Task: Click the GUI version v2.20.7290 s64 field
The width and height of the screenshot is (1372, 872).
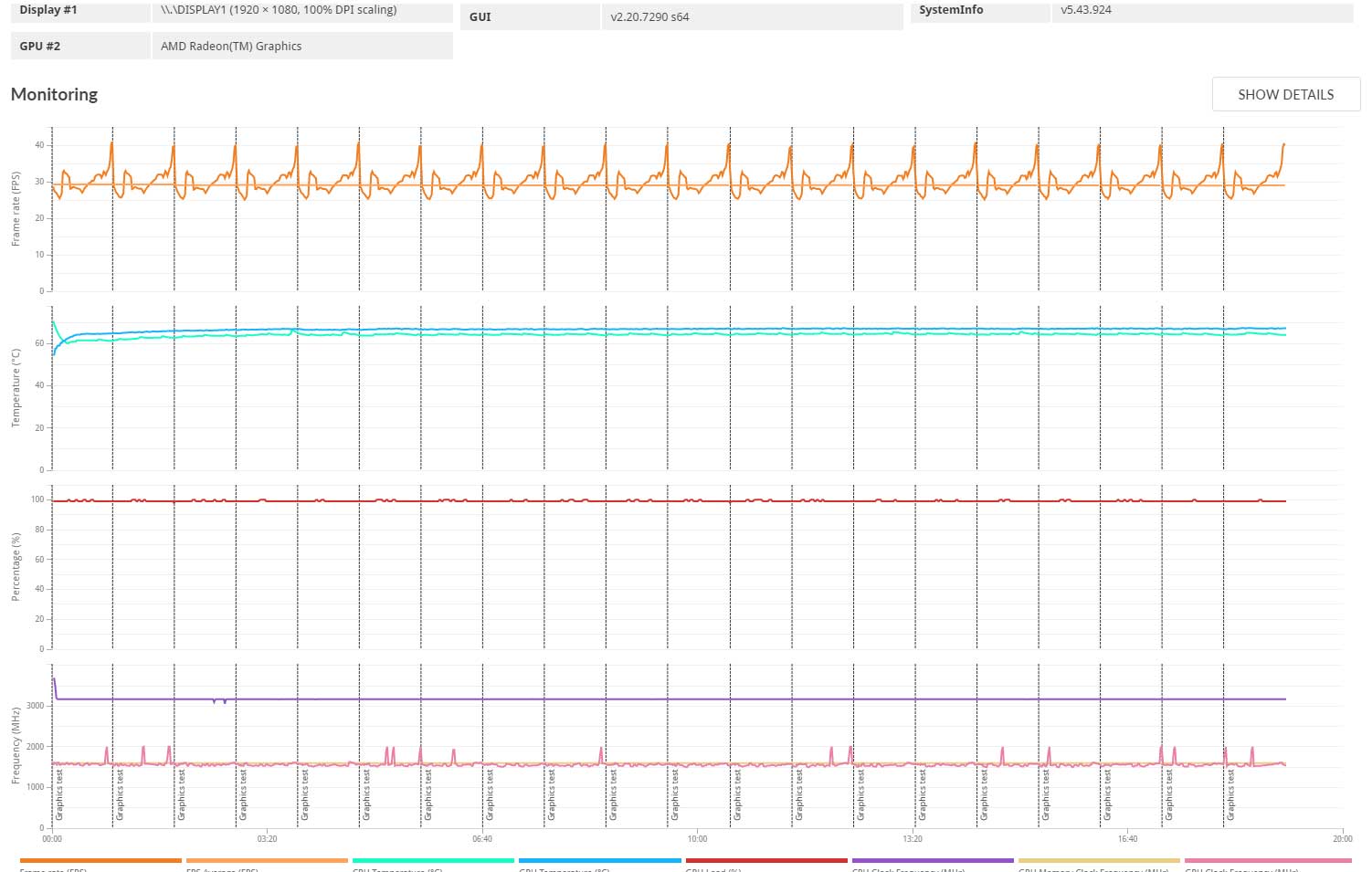Action: 751,16
